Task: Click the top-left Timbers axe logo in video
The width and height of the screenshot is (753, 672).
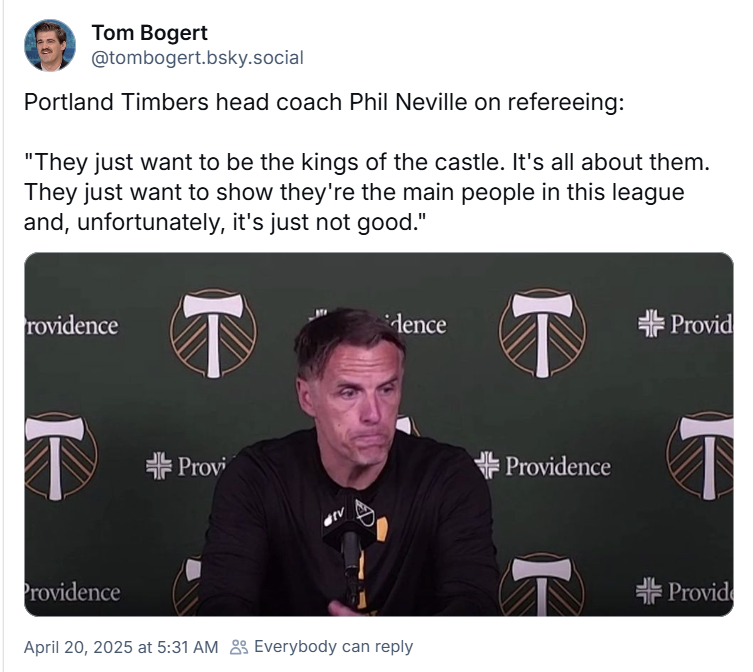Action: coord(213,333)
